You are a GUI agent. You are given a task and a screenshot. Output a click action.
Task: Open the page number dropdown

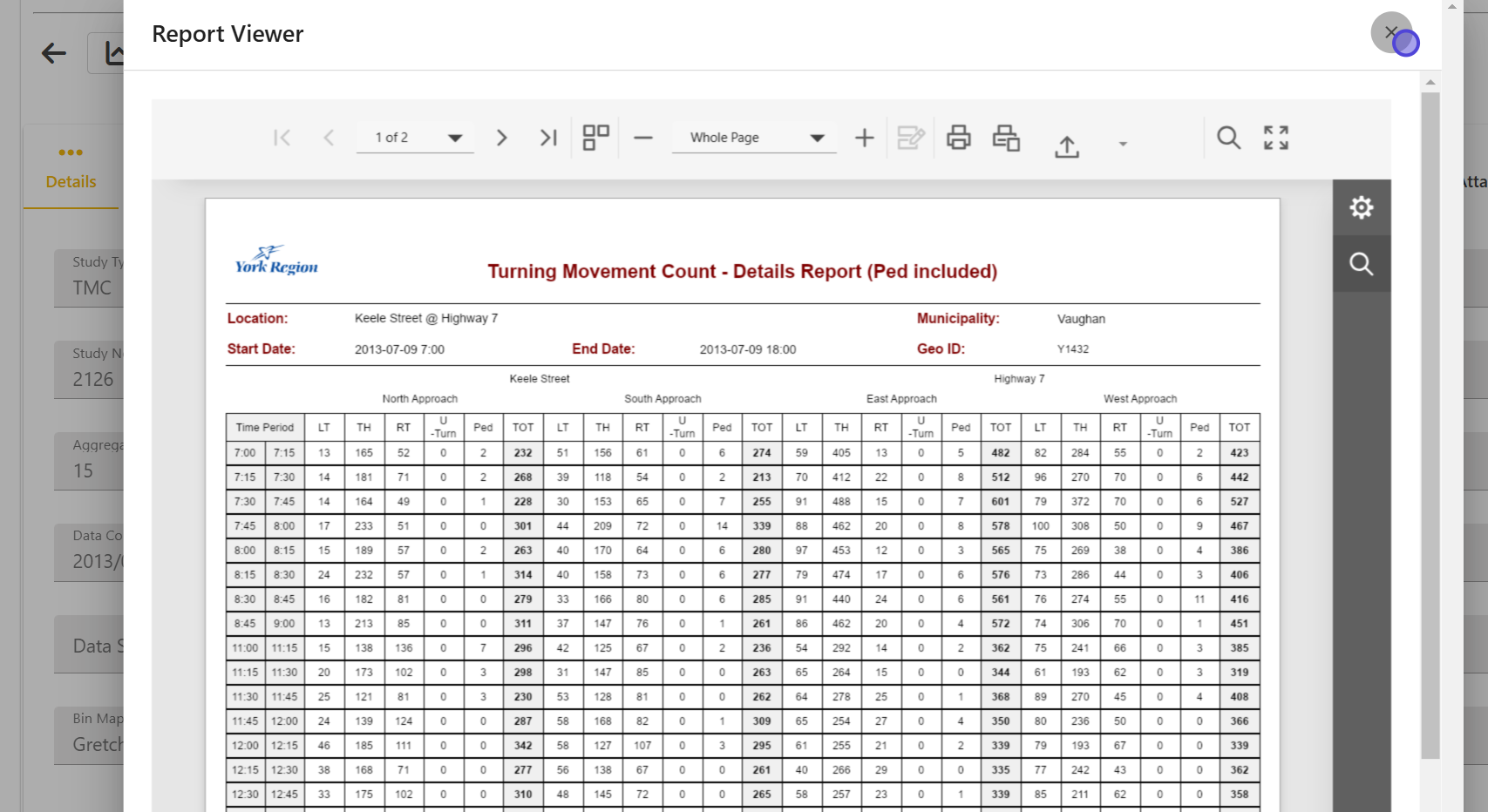455,138
